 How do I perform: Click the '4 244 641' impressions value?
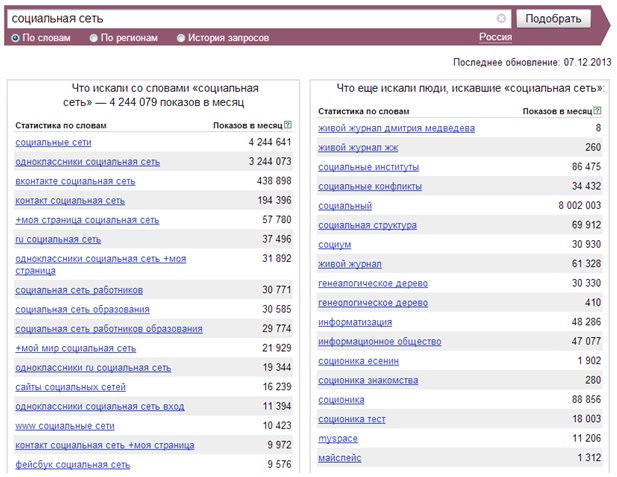270,142
